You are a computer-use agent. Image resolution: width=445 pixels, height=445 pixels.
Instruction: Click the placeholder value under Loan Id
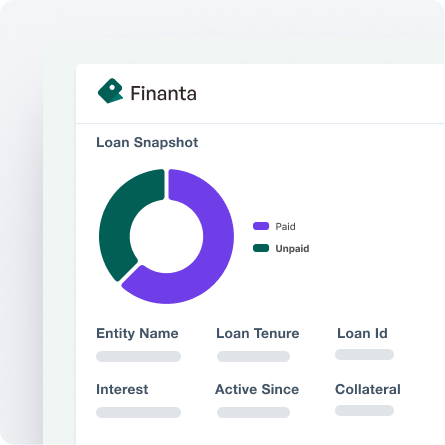coord(364,354)
